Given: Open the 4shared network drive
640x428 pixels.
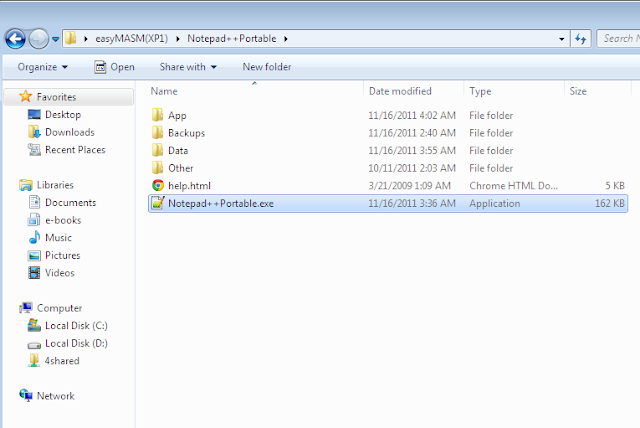Looking at the screenshot, I should click(62, 361).
